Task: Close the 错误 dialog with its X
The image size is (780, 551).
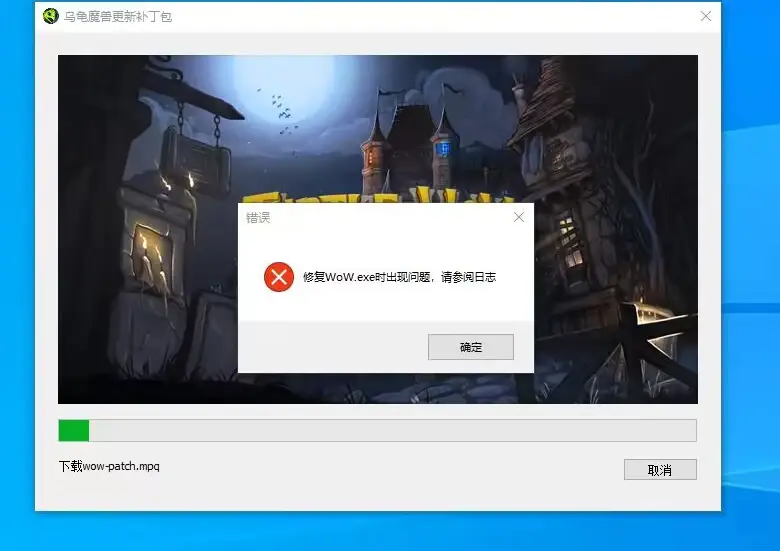Action: [x=519, y=217]
